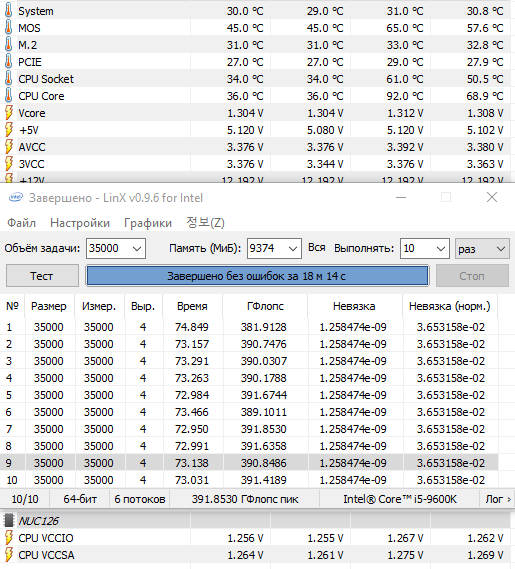The image size is (515, 569).
Task: Open the Лог panel button
Action: click(498, 499)
